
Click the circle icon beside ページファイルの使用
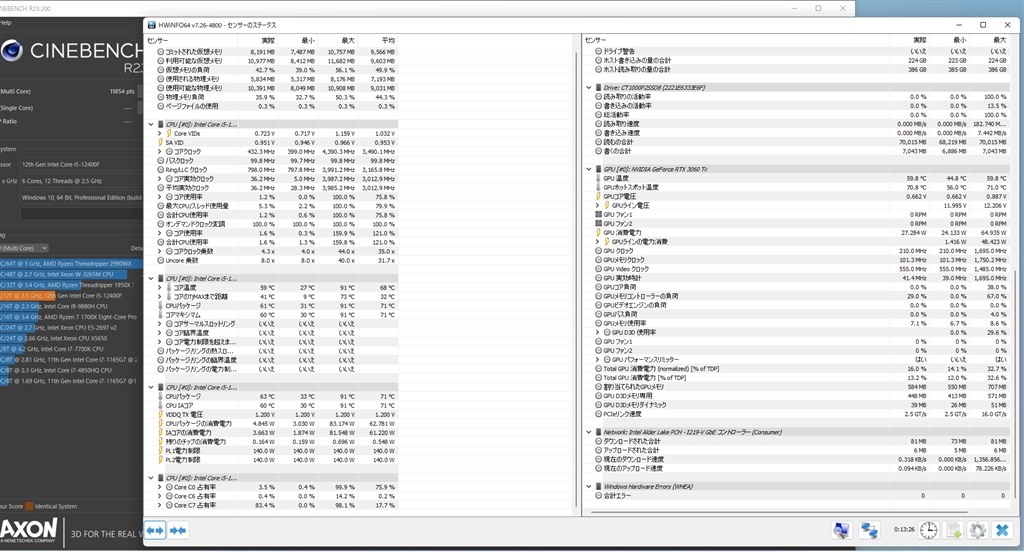[161, 106]
